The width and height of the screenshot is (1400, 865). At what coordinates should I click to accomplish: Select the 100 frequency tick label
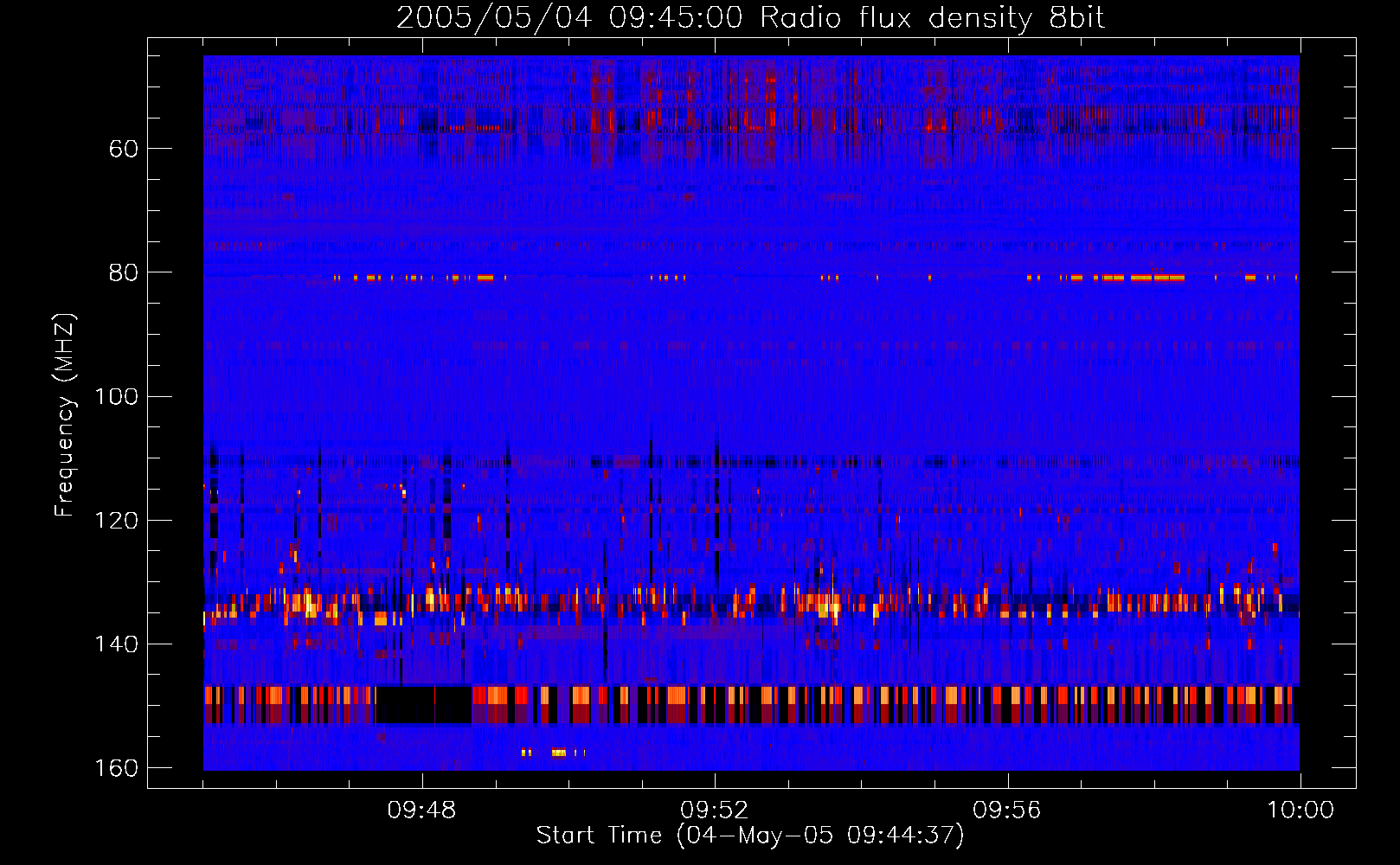116,397
